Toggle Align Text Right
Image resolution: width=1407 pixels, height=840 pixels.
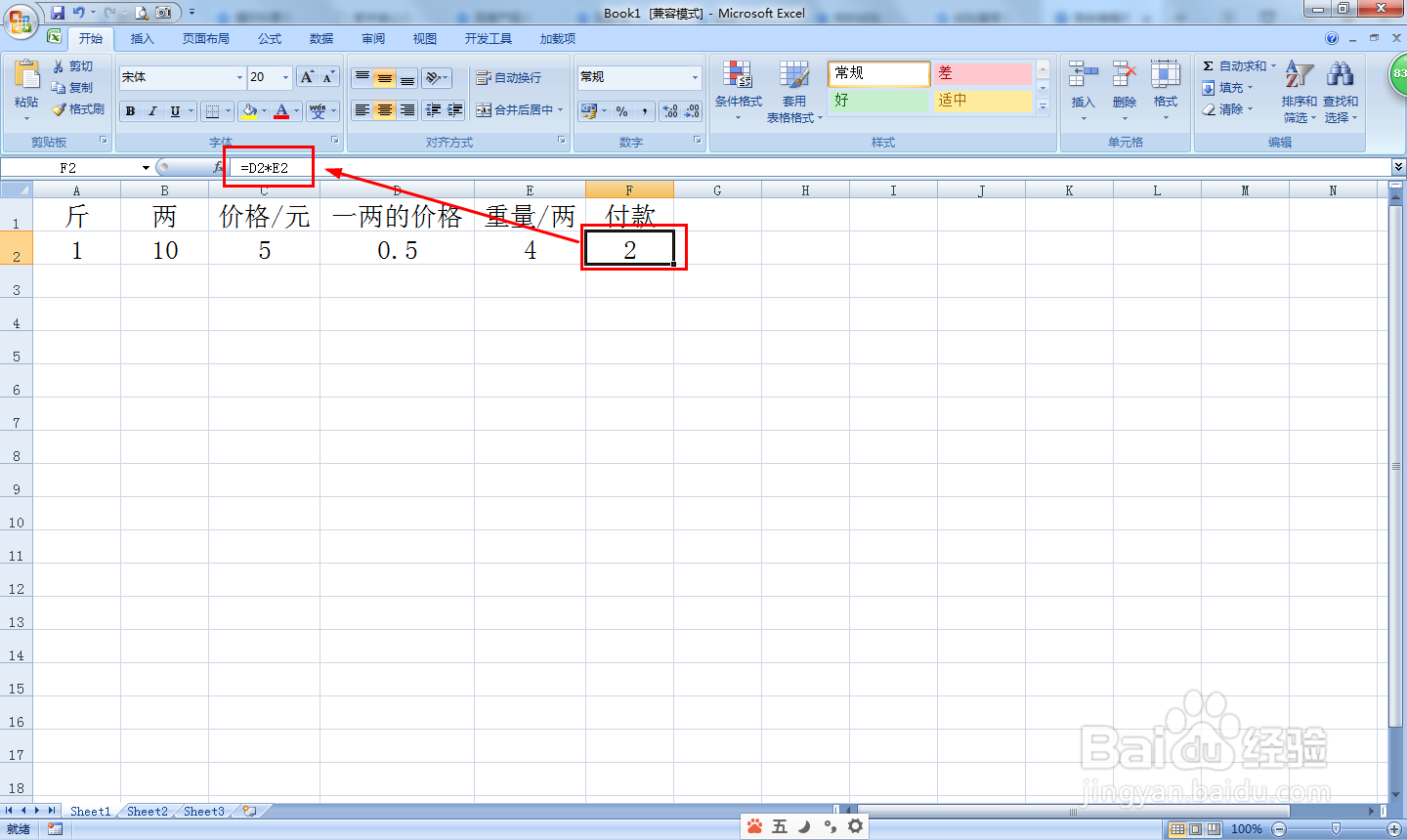407,110
